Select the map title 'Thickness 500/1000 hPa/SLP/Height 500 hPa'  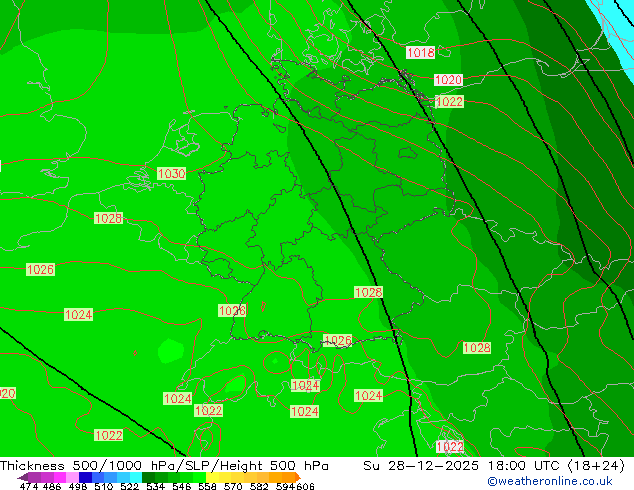click(164, 466)
